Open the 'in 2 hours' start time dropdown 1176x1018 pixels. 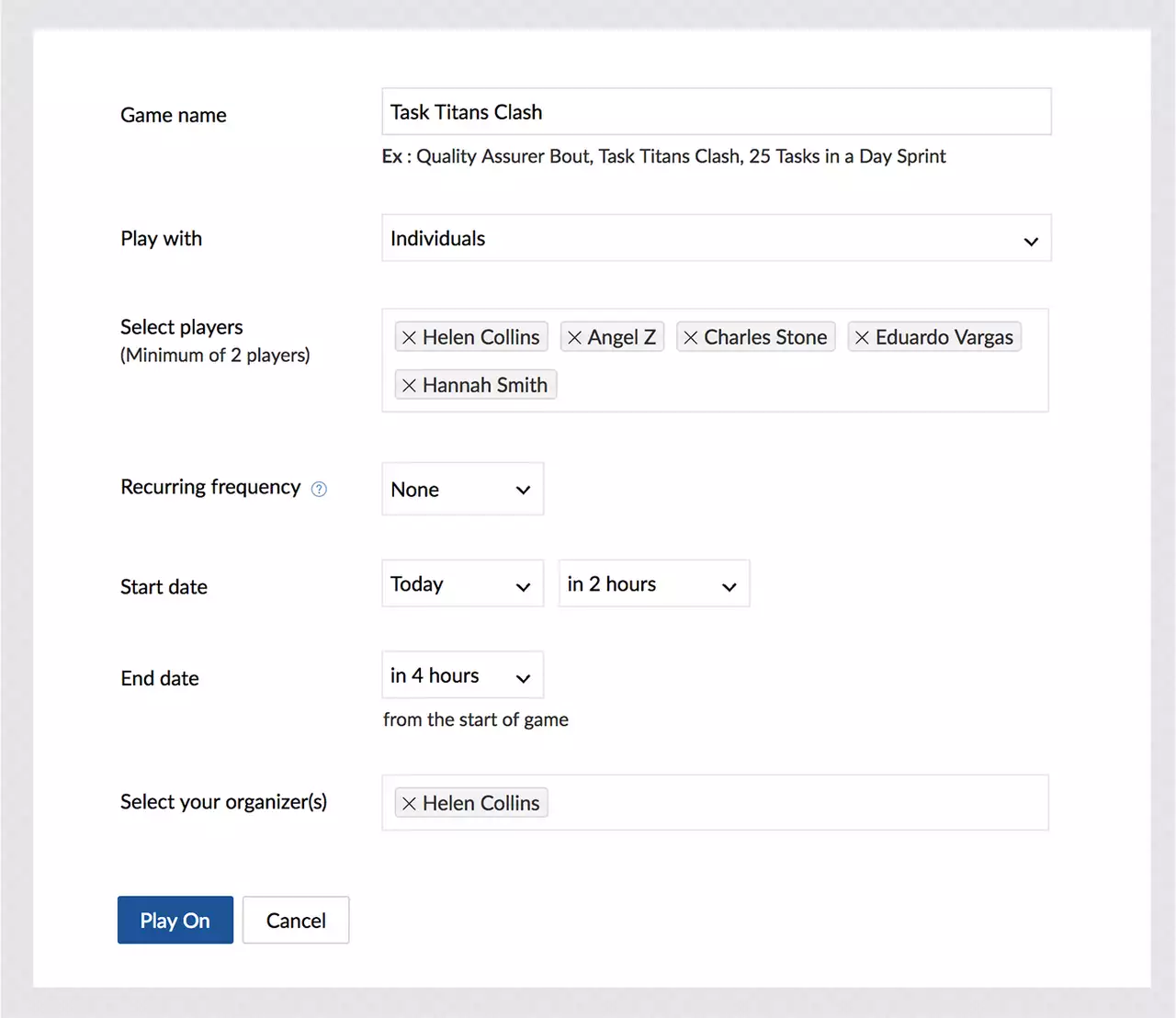coord(653,584)
